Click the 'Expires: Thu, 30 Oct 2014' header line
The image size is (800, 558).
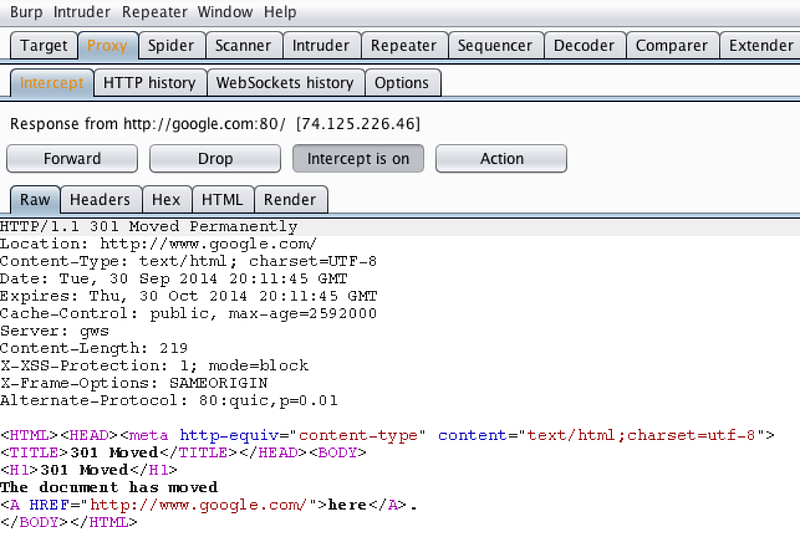(188, 296)
